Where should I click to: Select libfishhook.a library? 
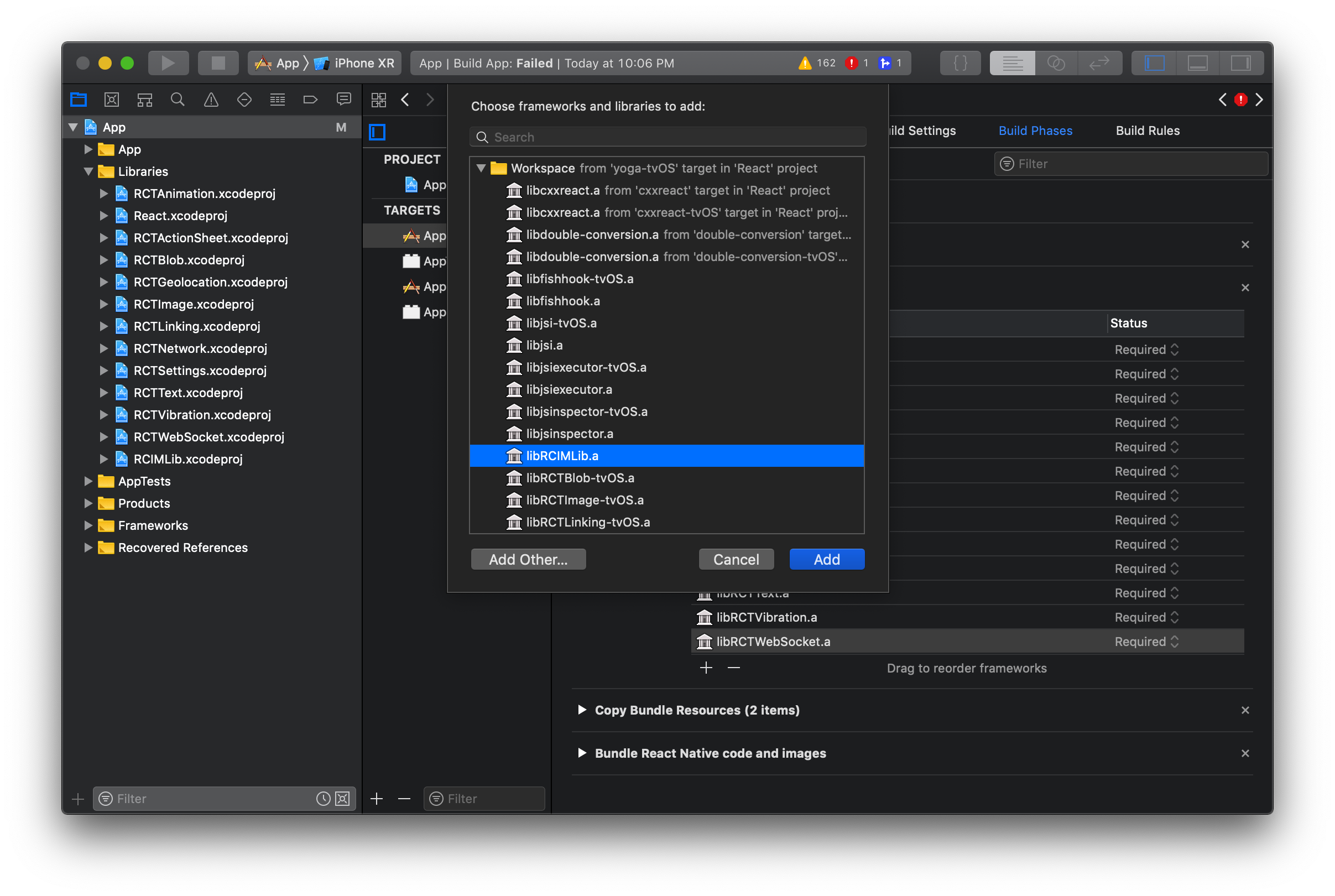tap(666, 300)
